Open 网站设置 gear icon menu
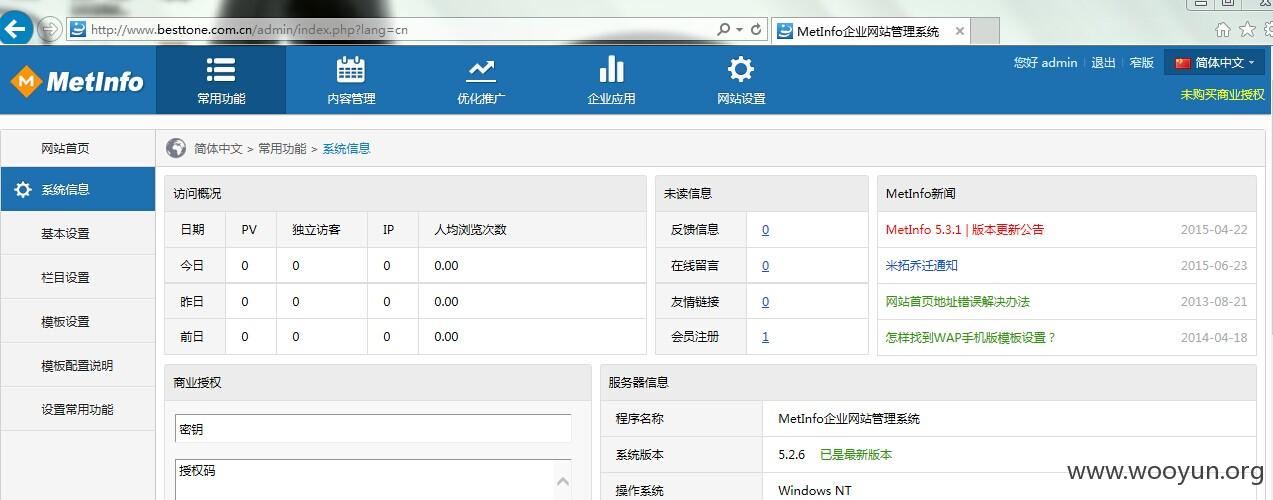Viewport: 1273px width, 500px height. [x=741, y=80]
